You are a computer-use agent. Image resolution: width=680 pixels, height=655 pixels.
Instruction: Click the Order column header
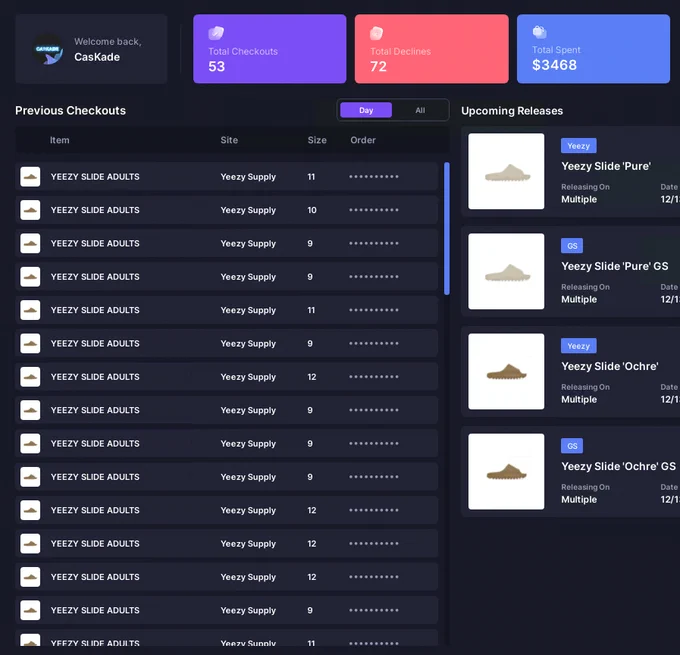coord(363,140)
